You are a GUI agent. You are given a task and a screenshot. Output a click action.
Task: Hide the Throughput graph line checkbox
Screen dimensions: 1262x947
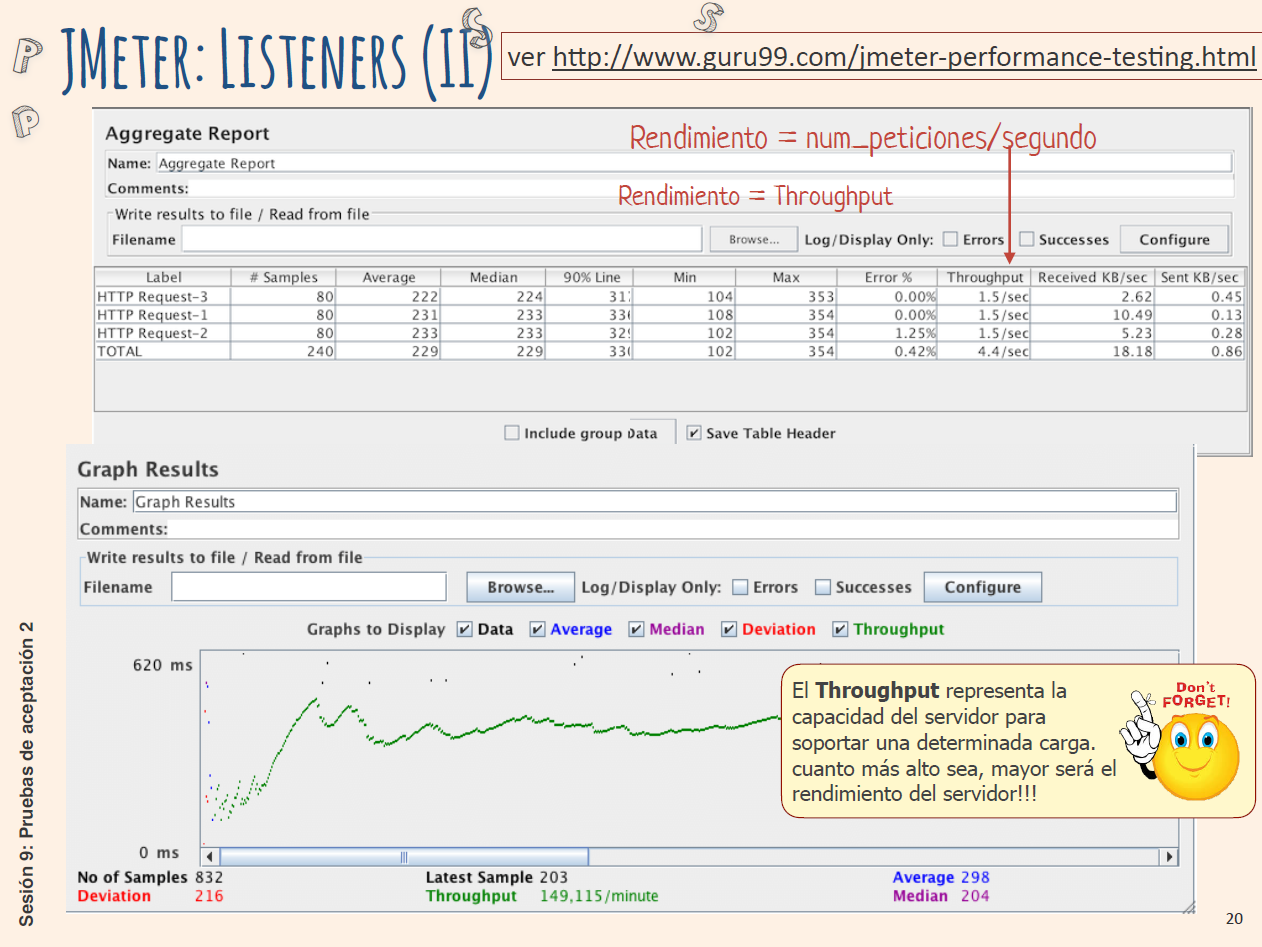click(x=841, y=629)
